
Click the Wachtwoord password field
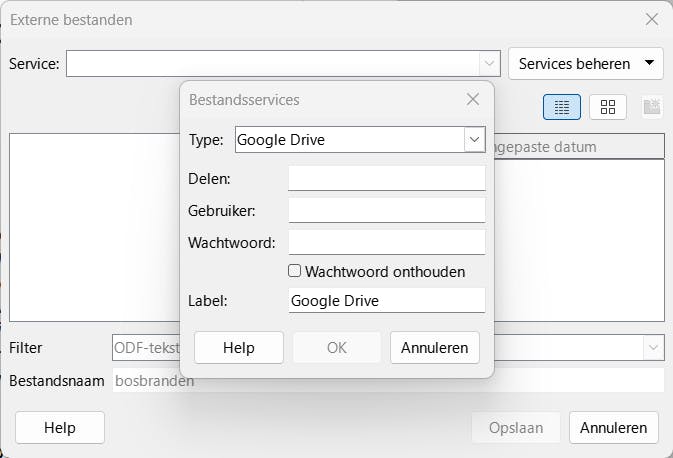click(x=386, y=242)
